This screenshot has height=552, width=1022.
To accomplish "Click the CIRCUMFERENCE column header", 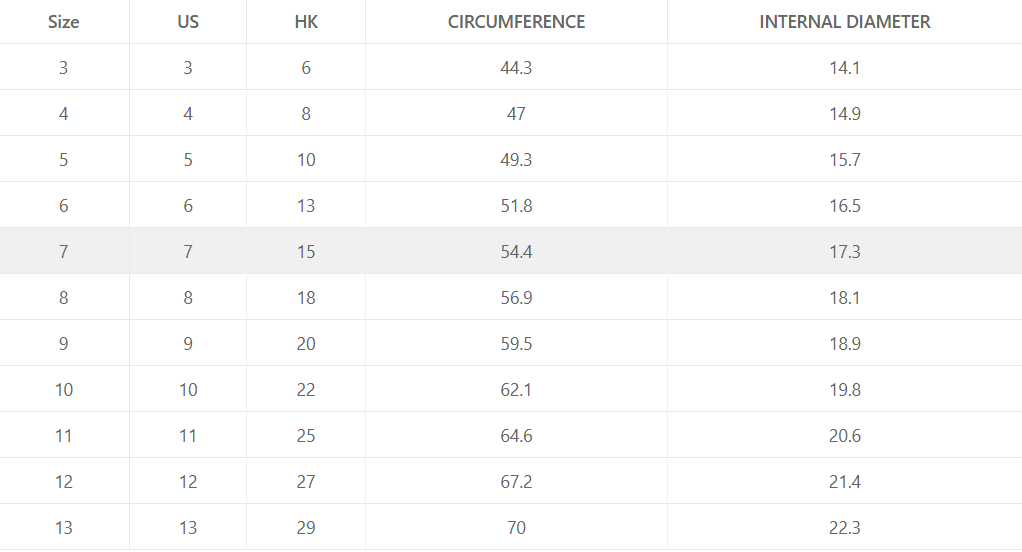I will [x=516, y=22].
